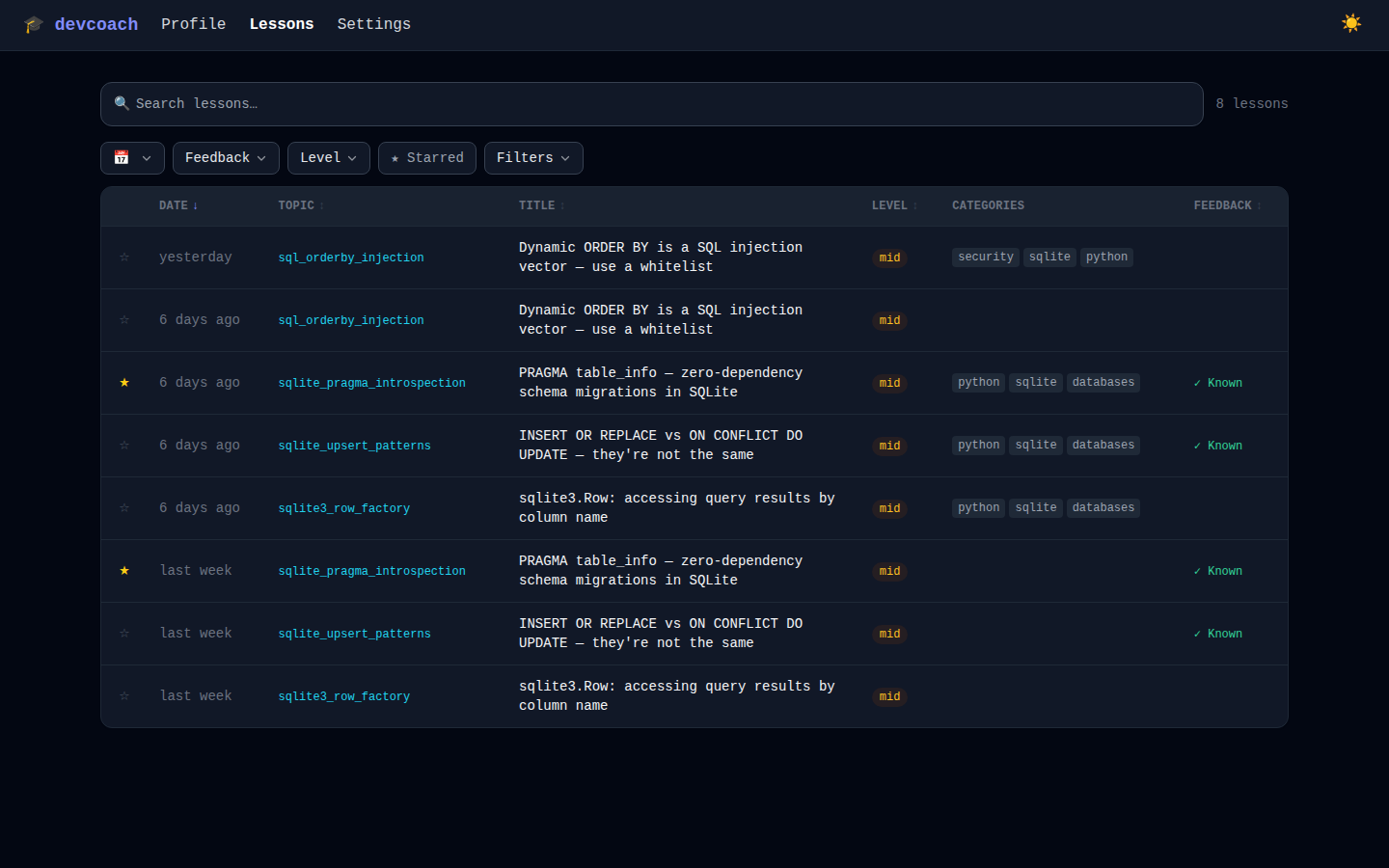Unstar the sqlite_pragma_introspection lesson
This screenshot has height=868, width=1389.
point(123,382)
